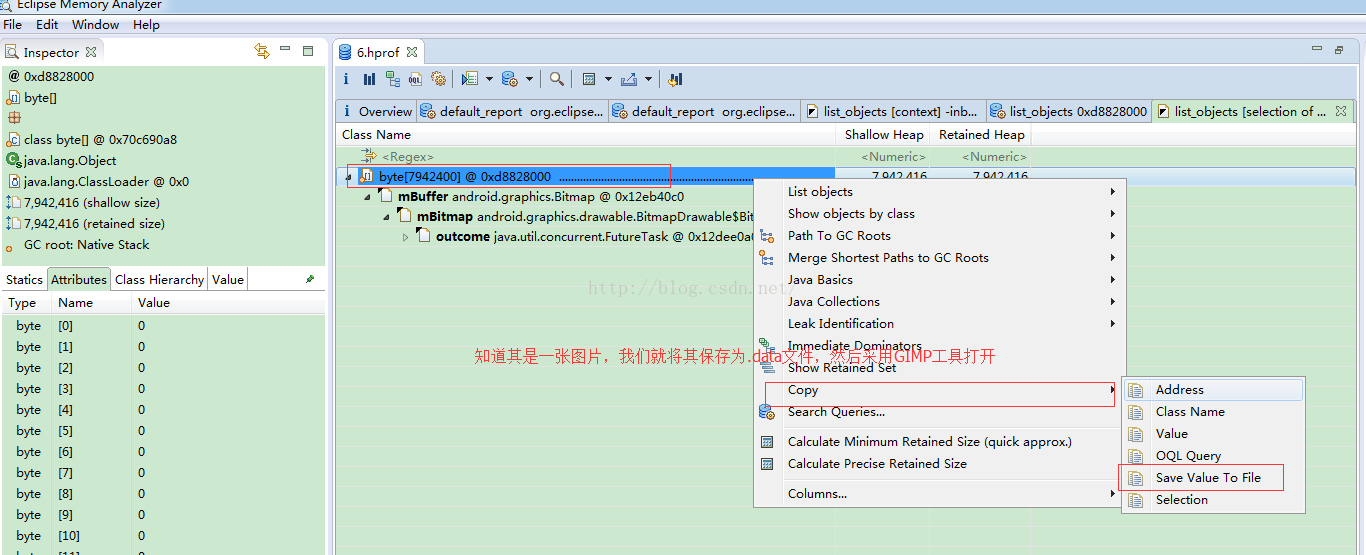Screen dimensions: 1366x555
Task: Open the Dominator Tree toolbar icon
Action: (392, 79)
